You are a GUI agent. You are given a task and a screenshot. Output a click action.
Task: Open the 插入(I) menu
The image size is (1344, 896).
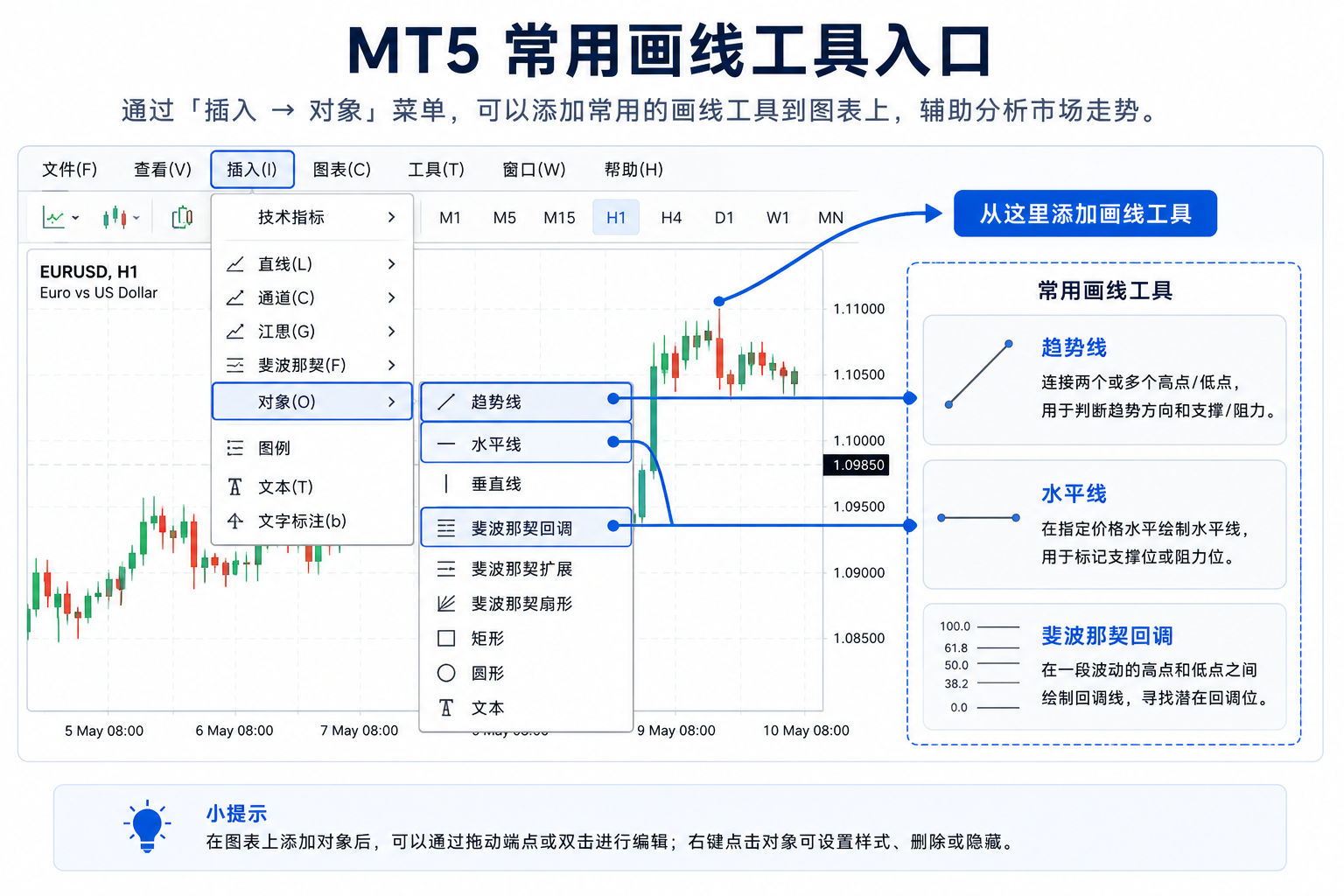click(252, 170)
